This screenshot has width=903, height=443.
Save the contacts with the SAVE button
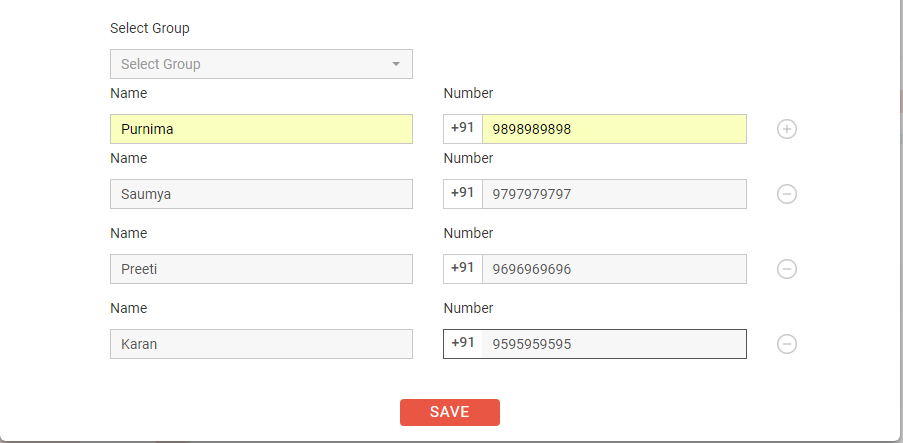450,412
